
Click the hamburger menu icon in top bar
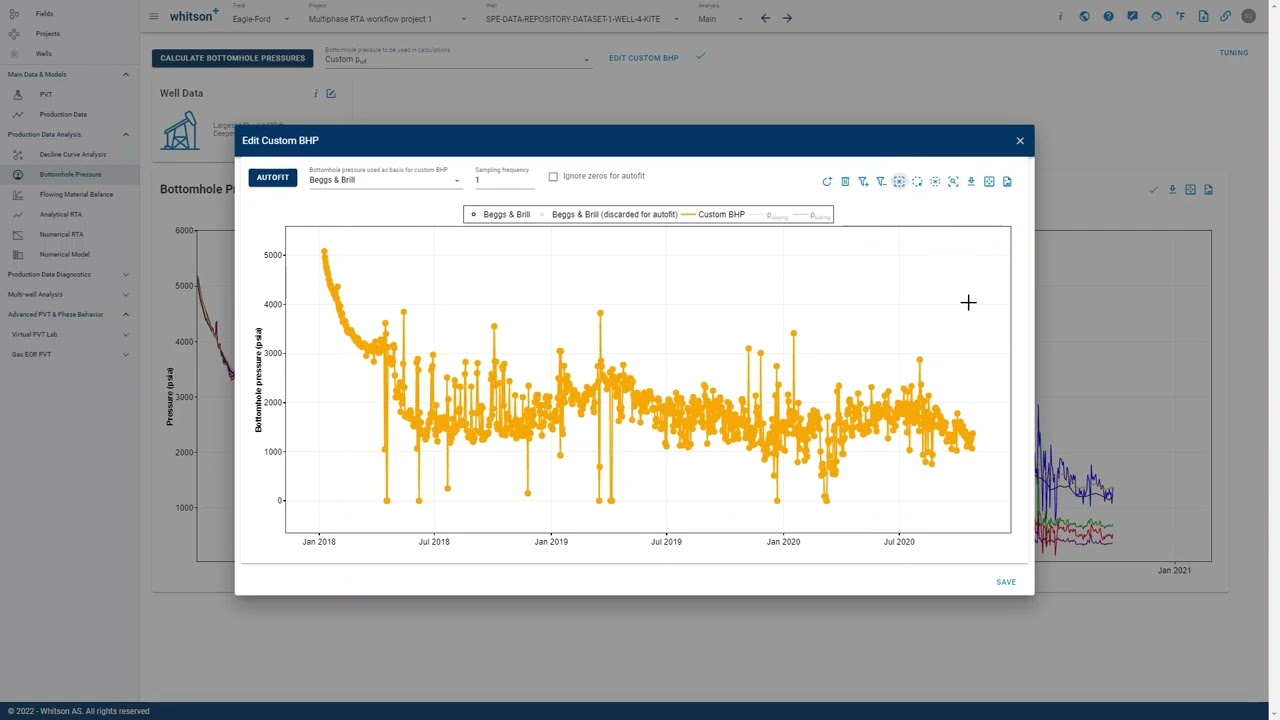coord(153,17)
